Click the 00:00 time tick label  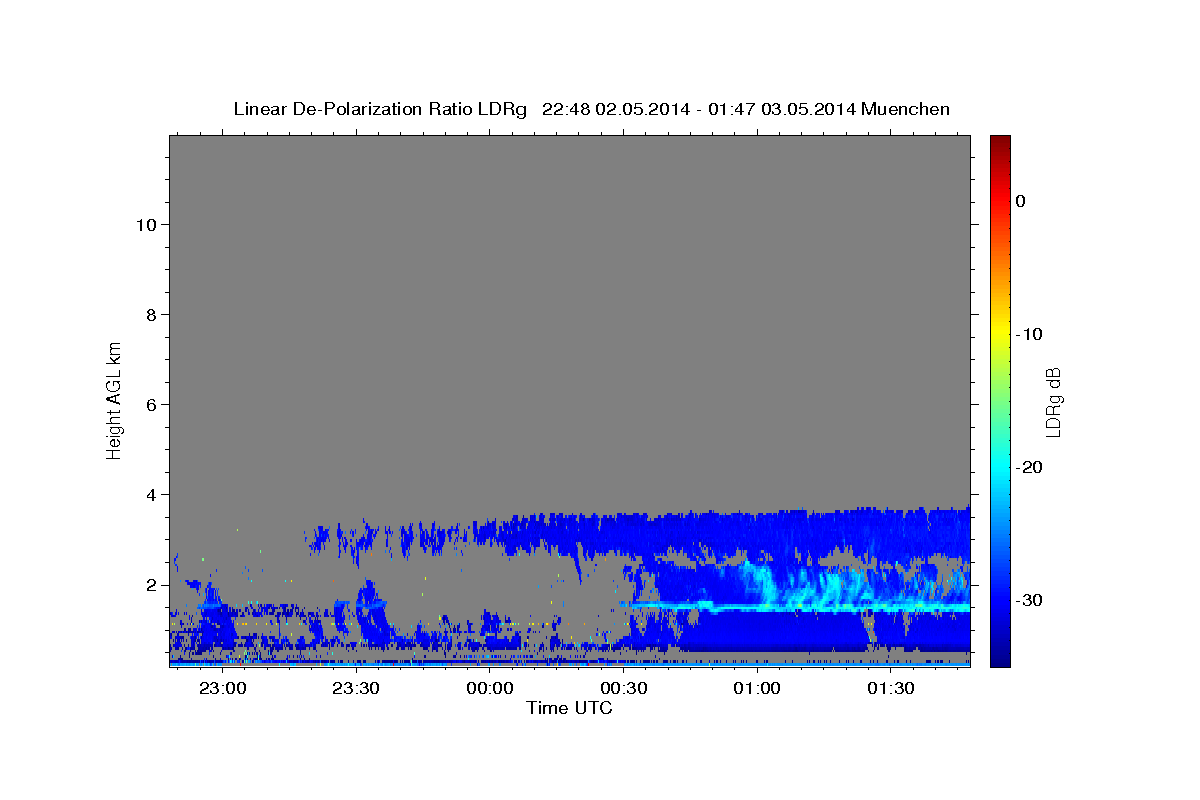tap(490, 688)
